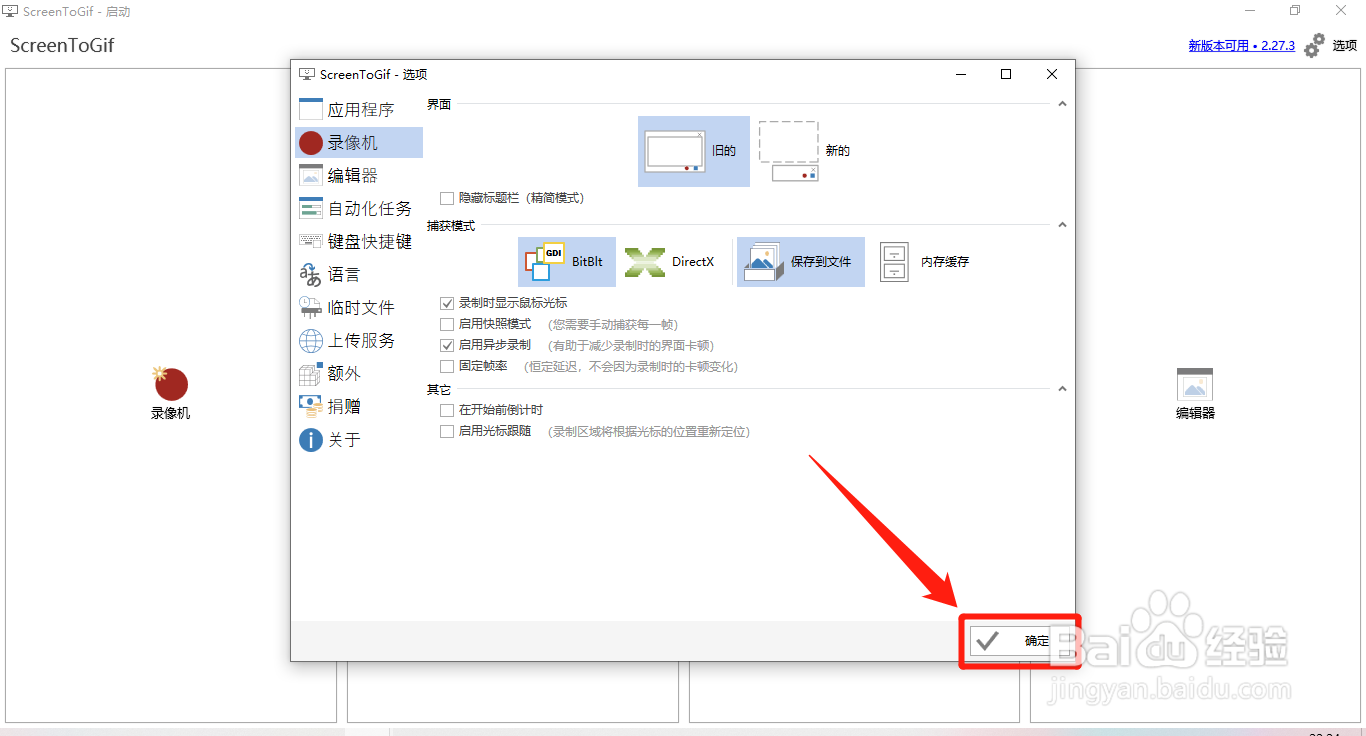Close the 选项 dialog window

click(1052, 74)
